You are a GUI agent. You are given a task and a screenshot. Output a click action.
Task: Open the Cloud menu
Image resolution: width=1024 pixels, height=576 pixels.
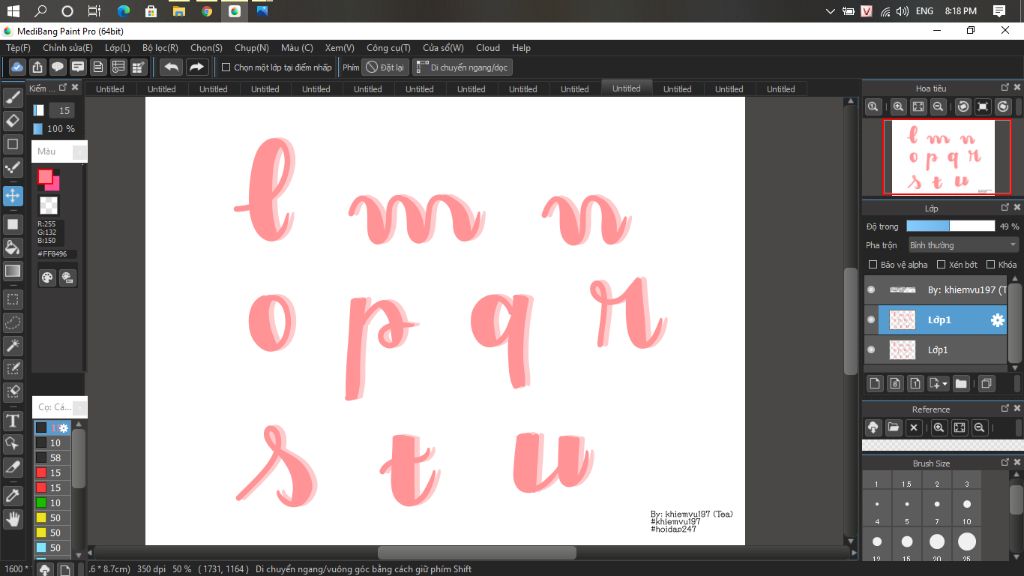[x=488, y=48]
